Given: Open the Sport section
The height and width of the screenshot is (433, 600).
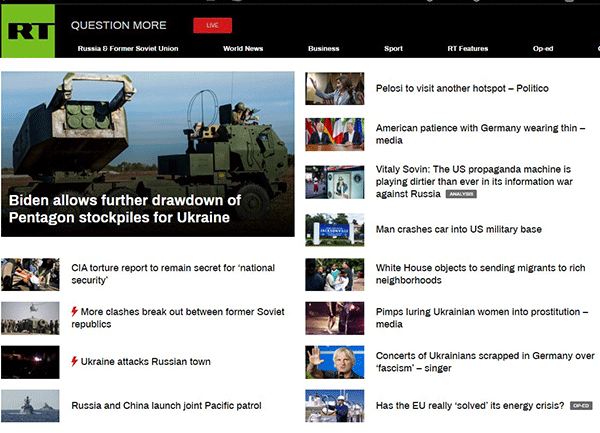Looking at the screenshot, I should coord(393,49).
